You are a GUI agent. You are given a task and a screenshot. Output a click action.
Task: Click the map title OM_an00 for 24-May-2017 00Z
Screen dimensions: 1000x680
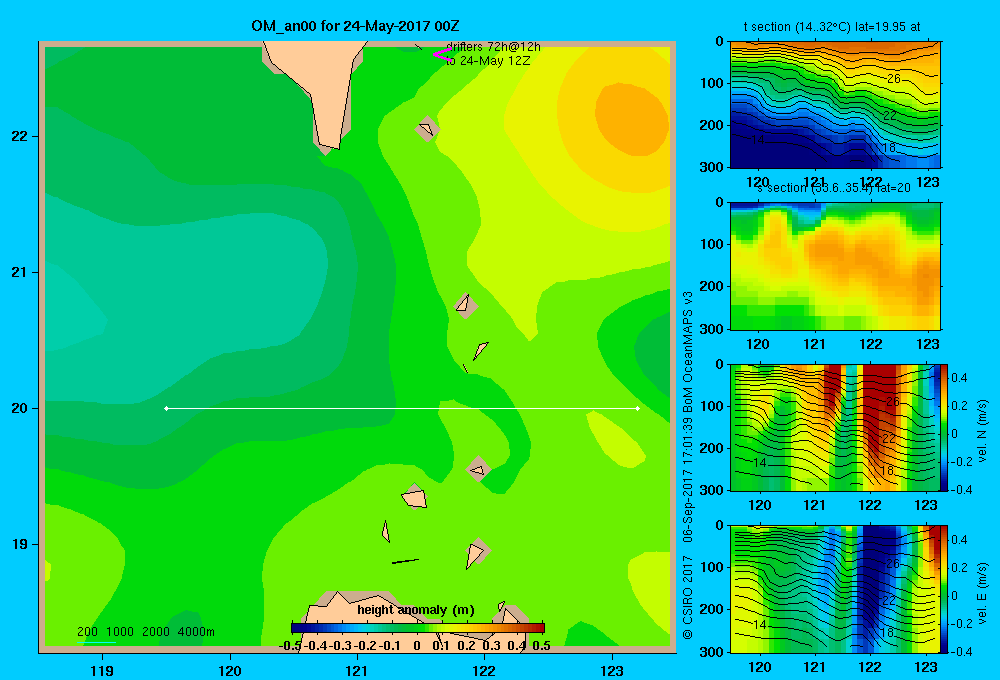(355, 26)
